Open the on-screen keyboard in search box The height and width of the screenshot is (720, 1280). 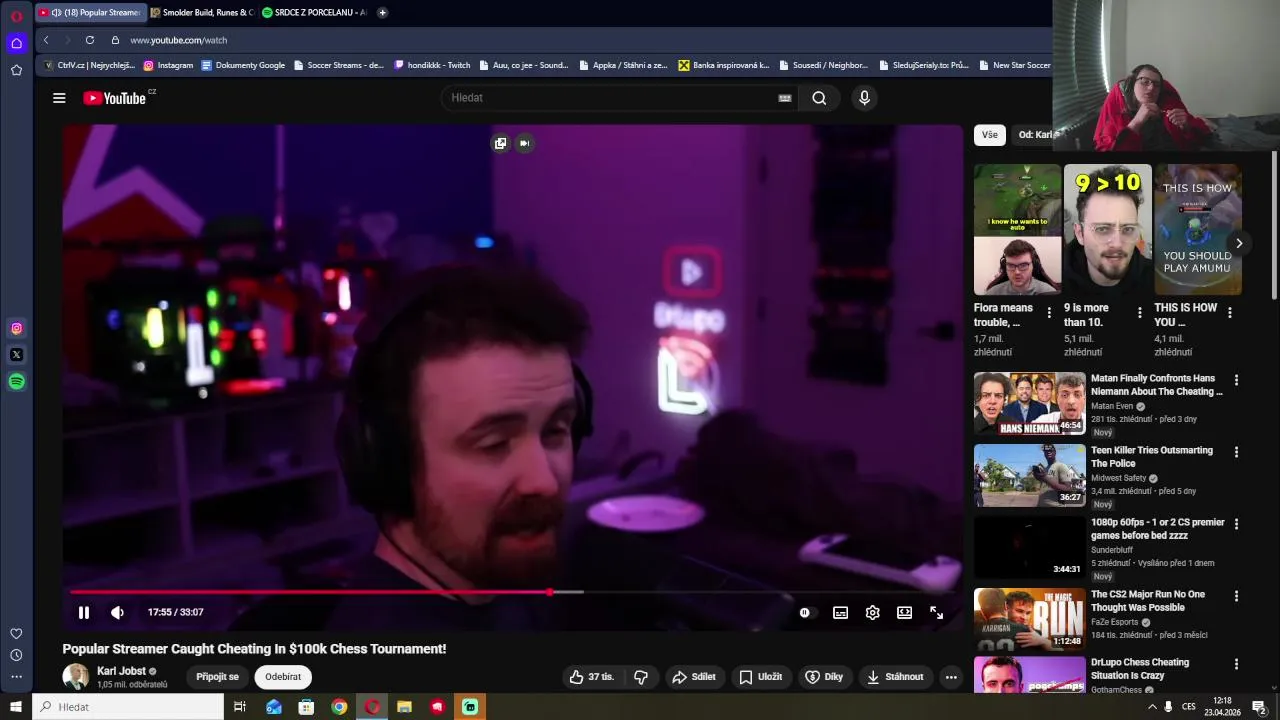point(785,98)
